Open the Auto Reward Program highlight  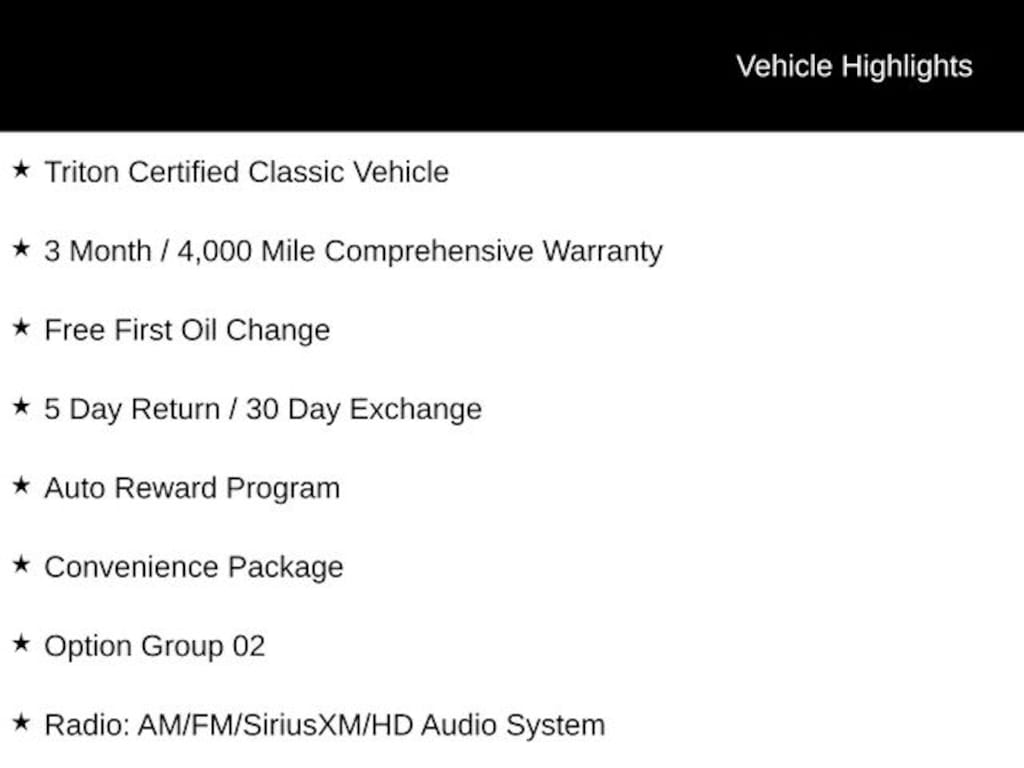click(192, 488)
